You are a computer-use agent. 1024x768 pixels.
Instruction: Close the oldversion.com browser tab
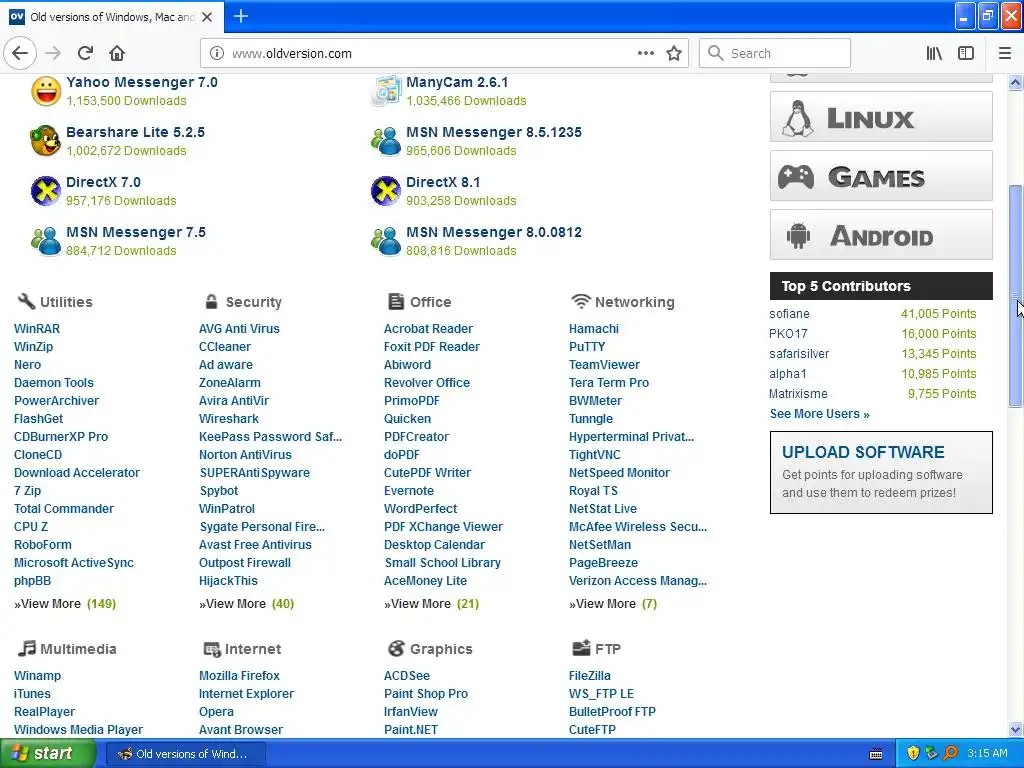point(207,17)
